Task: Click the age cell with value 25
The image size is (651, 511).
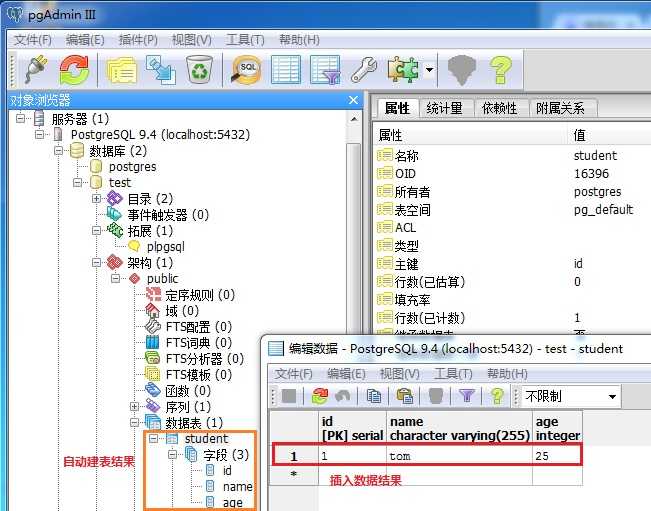Action: coord(557,456)
